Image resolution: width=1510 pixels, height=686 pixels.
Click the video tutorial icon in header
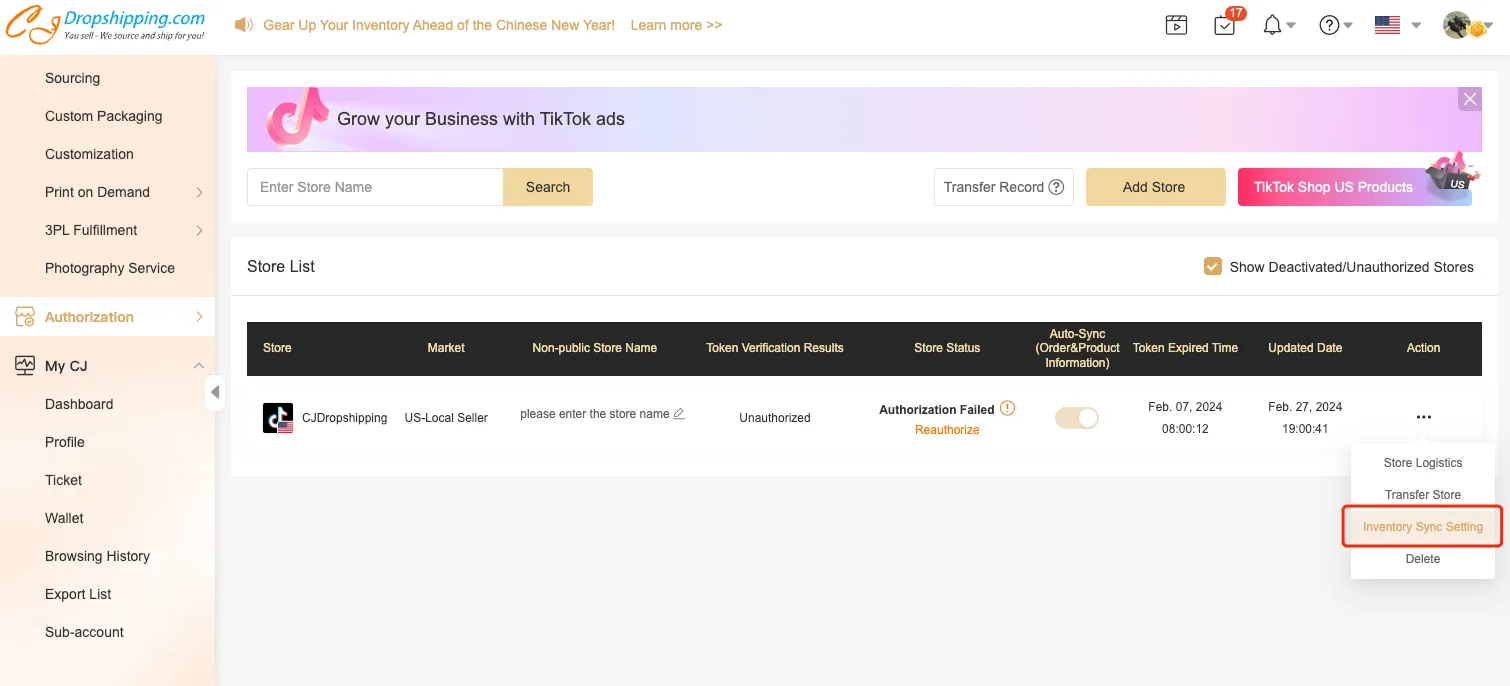[1176, 26]
